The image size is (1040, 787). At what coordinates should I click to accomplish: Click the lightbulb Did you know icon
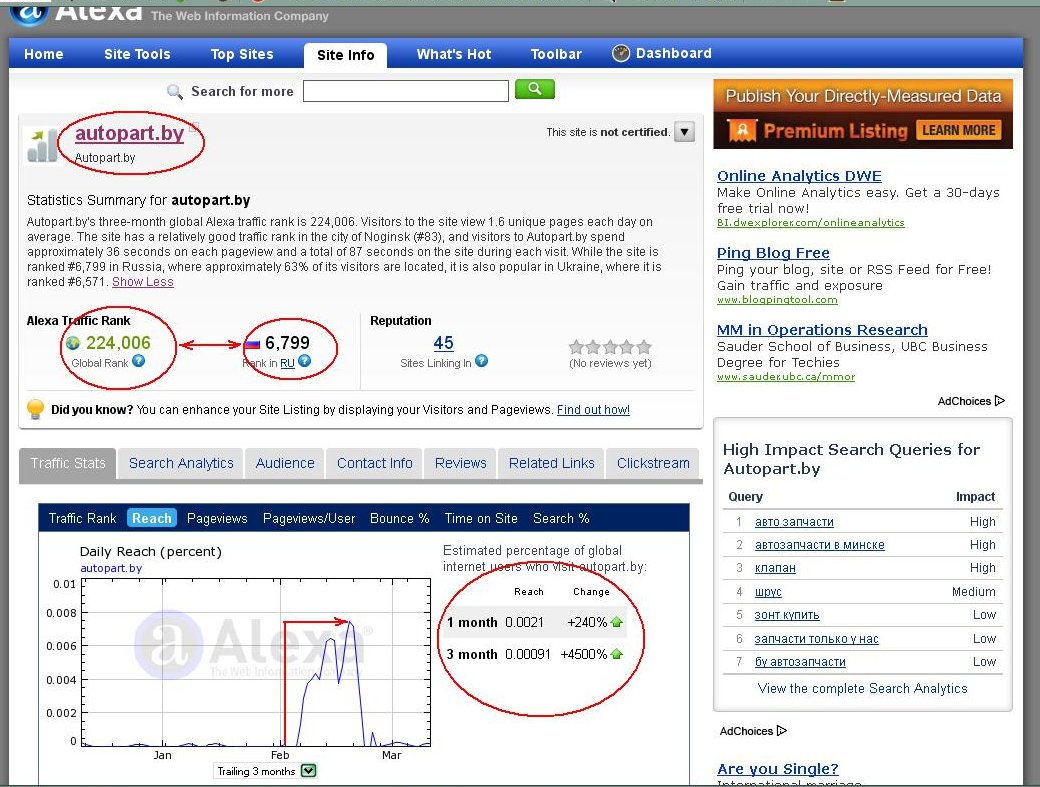pos(35,409)
